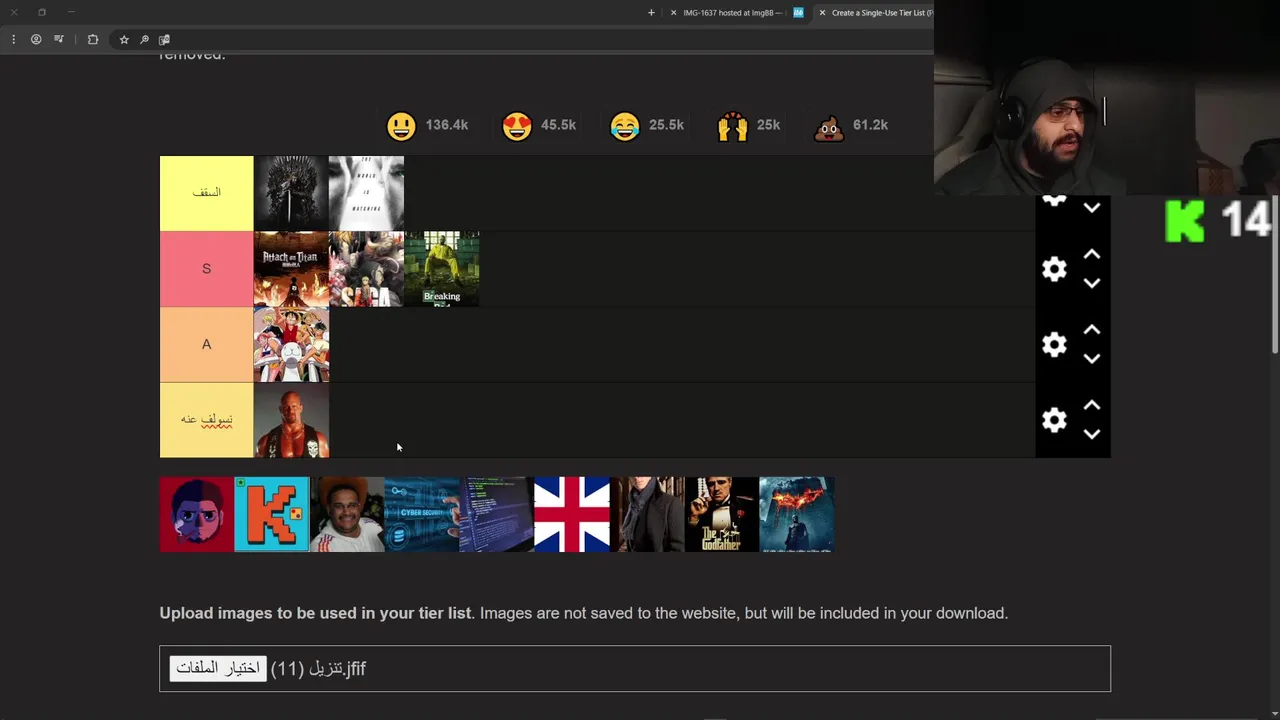The width and height of the screenshot is (1280, 720).
Task: Select the Cyber Security image in pool
Action: pyautogui.click(x=422, y=514)
